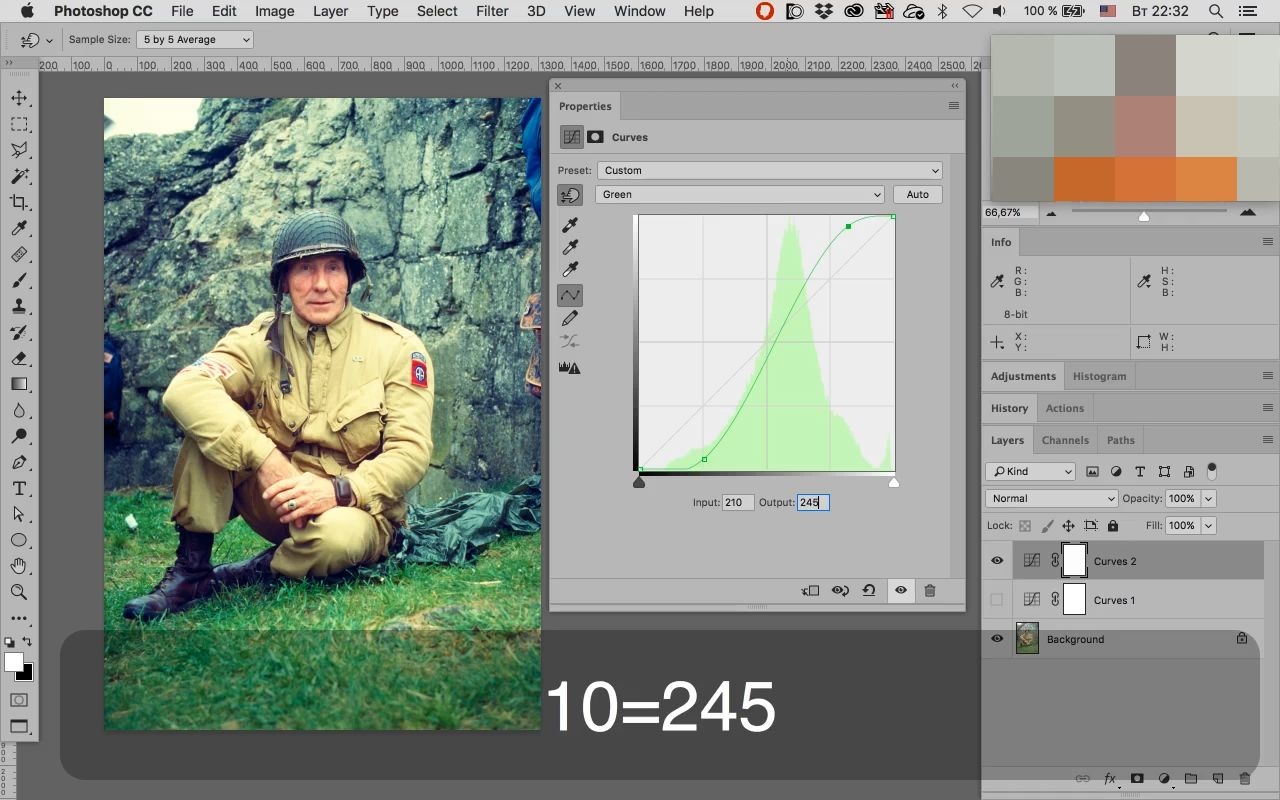Toggle lock transparent pixels
This screenshot has width=1280, height=800.
click(x=1025, y=526)
